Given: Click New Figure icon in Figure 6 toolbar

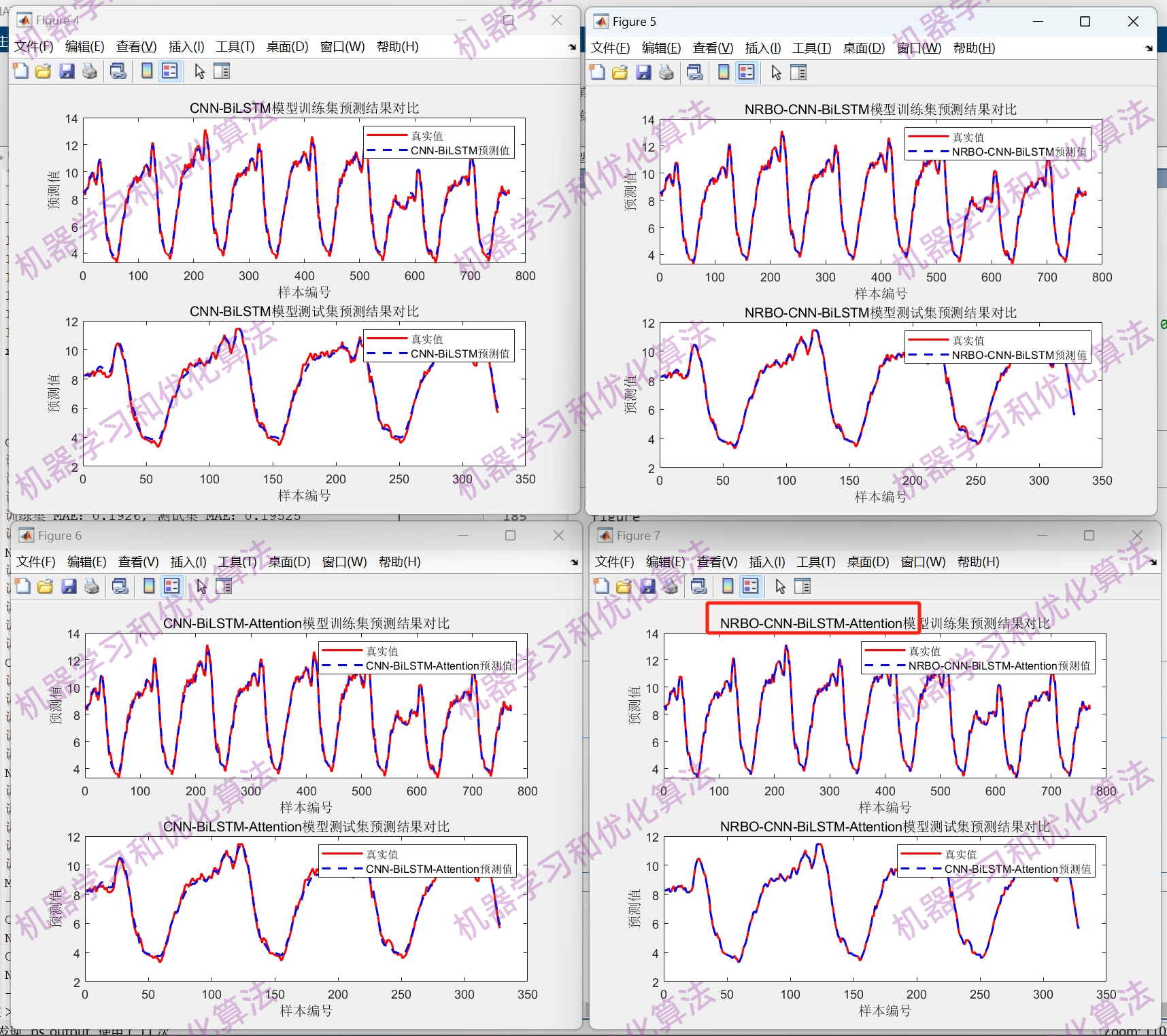Looking at the screenshot, I should [x=23, y=586].
